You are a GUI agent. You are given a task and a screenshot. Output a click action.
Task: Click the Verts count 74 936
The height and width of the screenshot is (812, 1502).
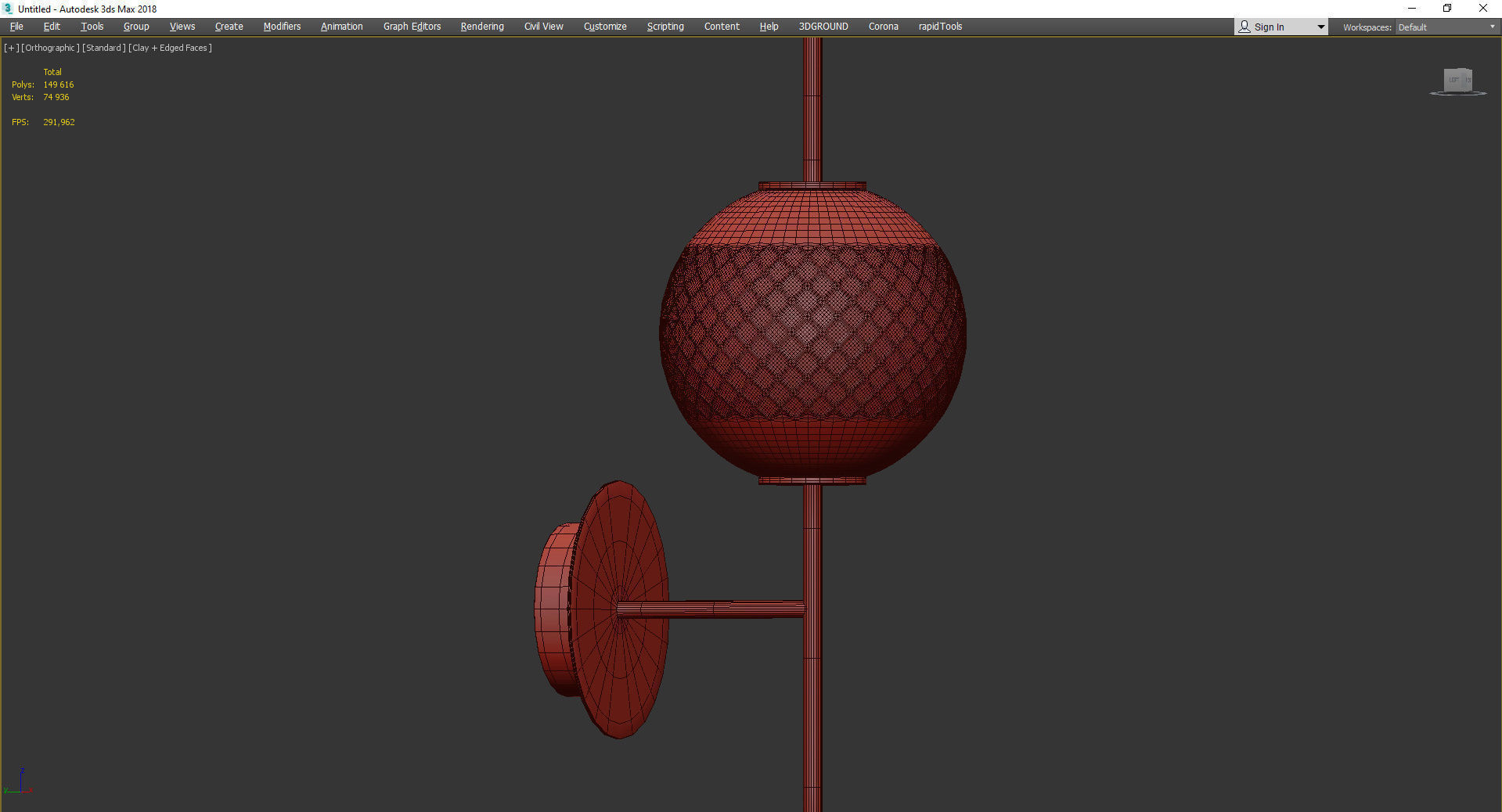(56, 97)
